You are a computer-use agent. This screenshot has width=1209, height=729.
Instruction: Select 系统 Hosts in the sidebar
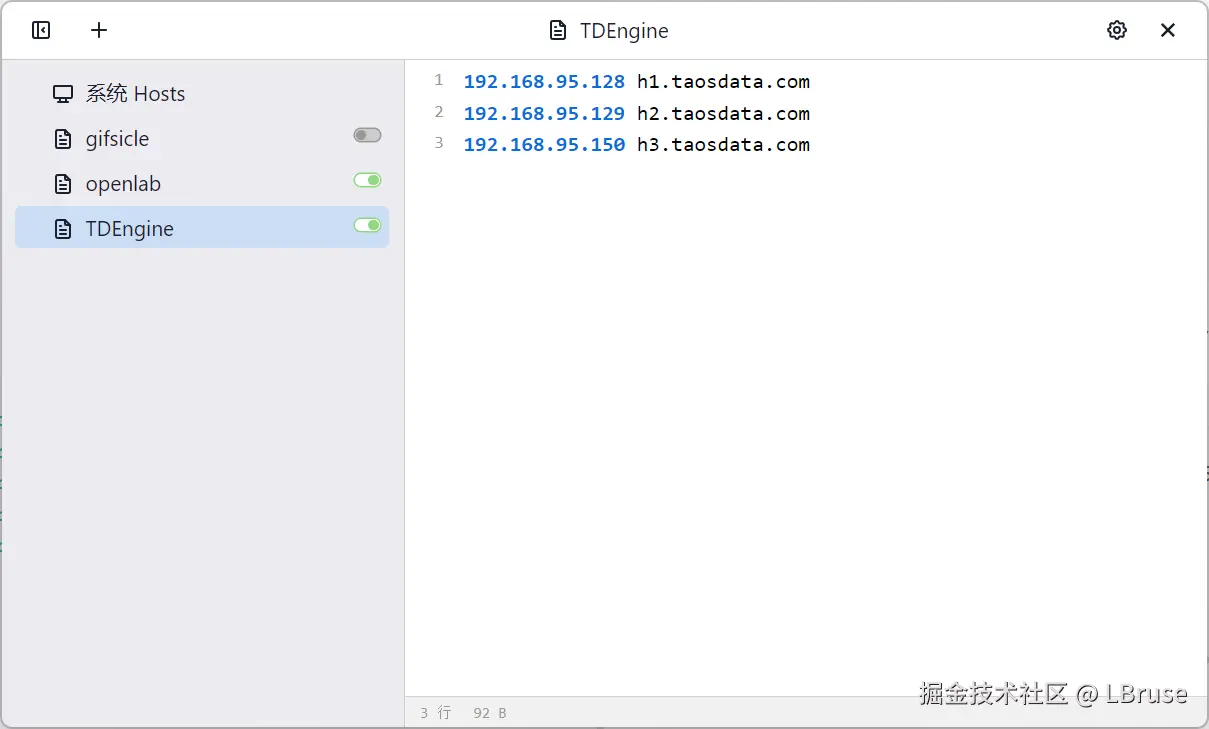(x=202, y=94)
